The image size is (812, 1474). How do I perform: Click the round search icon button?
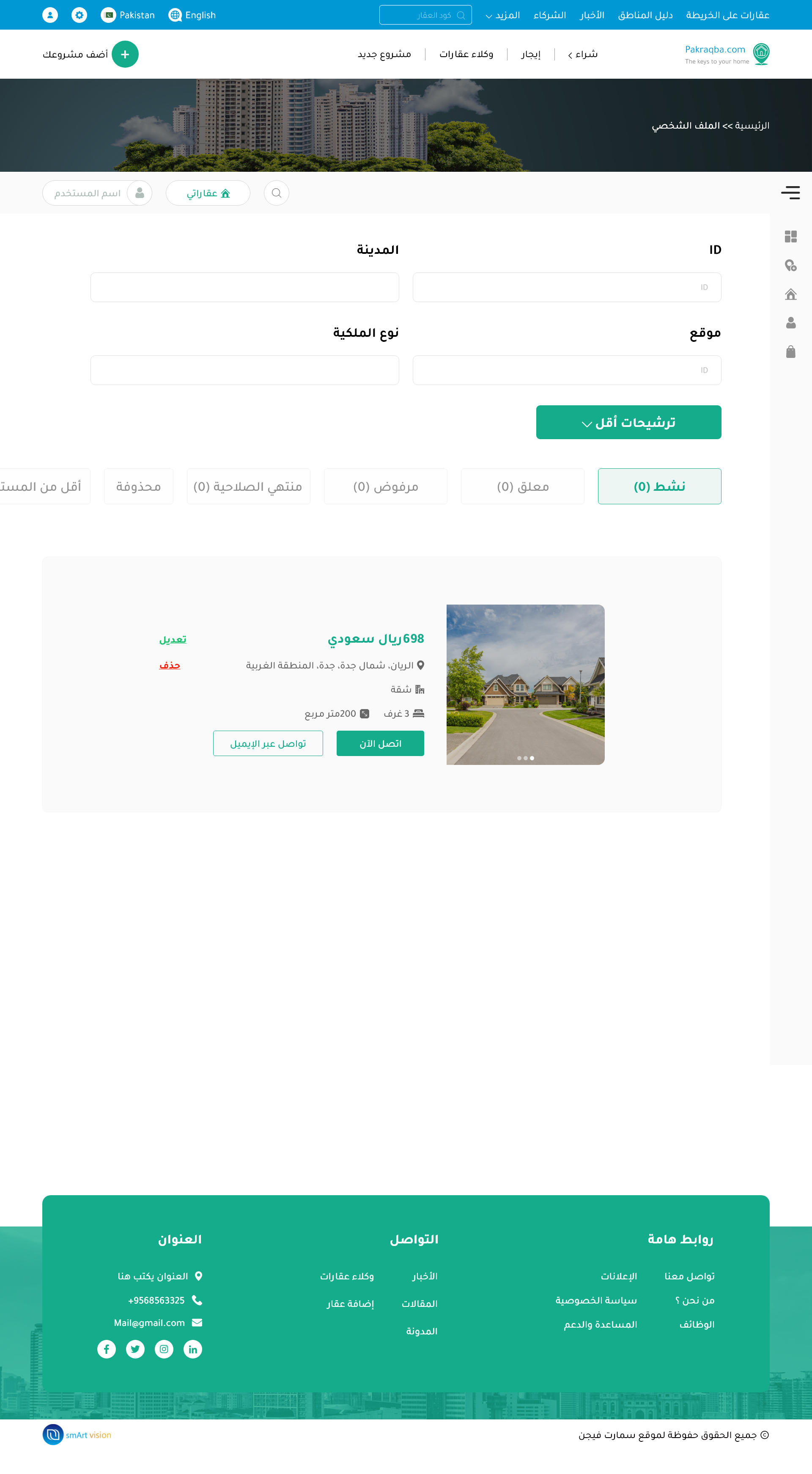(276, 193)
